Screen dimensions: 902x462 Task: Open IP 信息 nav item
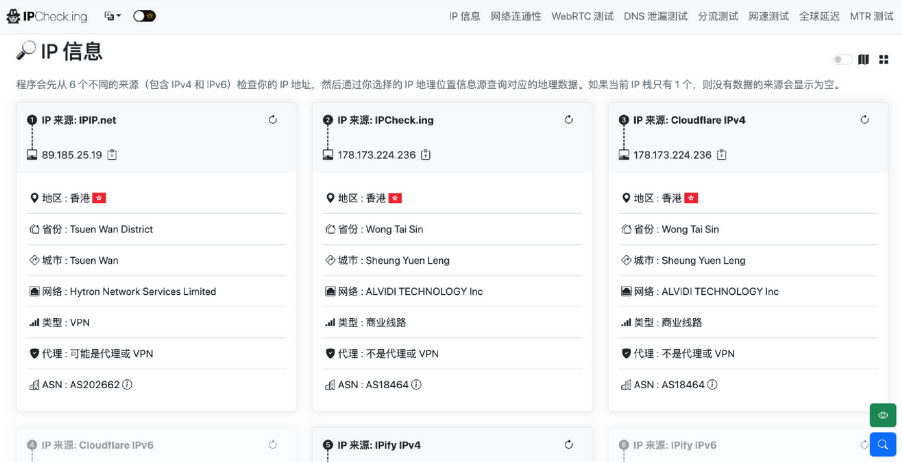pos(464,16)
